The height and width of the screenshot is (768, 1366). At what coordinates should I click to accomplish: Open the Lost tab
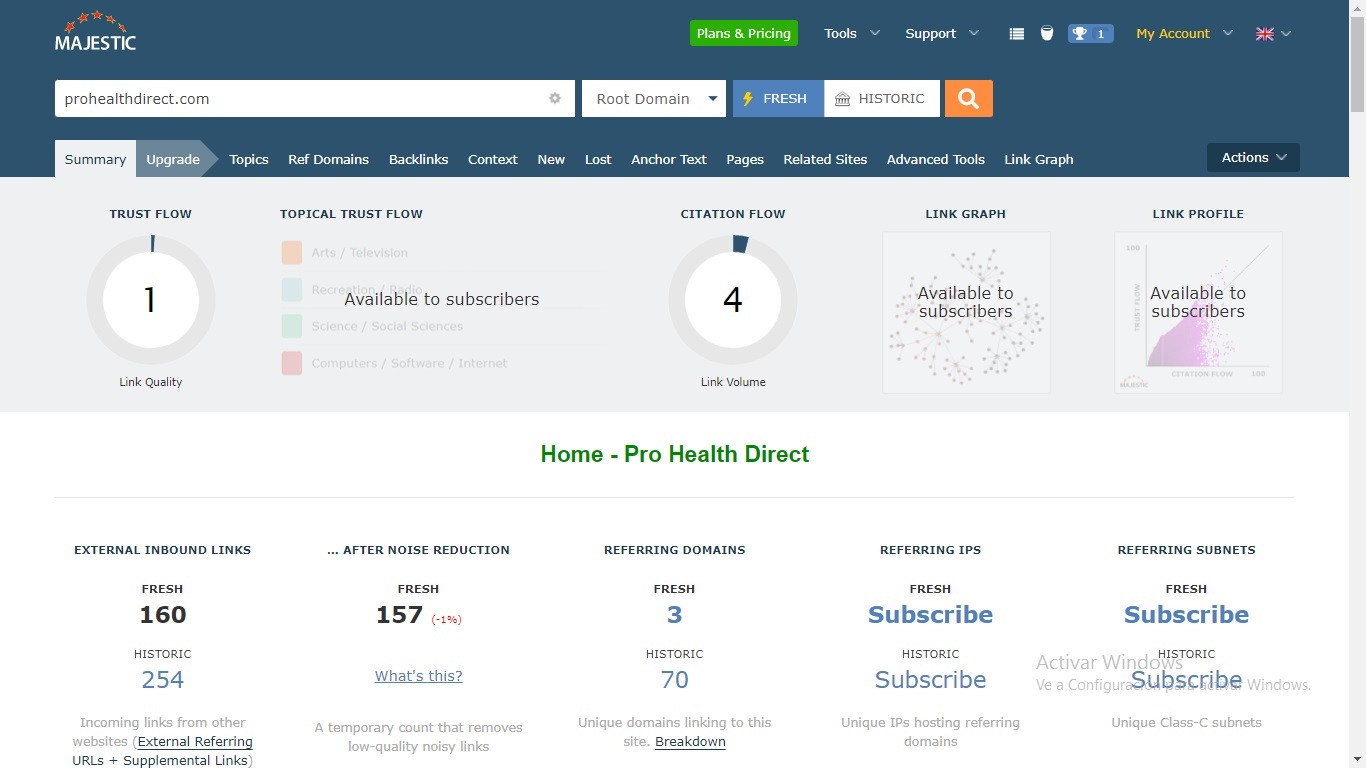pyautogui.click(x=598, y=159)
